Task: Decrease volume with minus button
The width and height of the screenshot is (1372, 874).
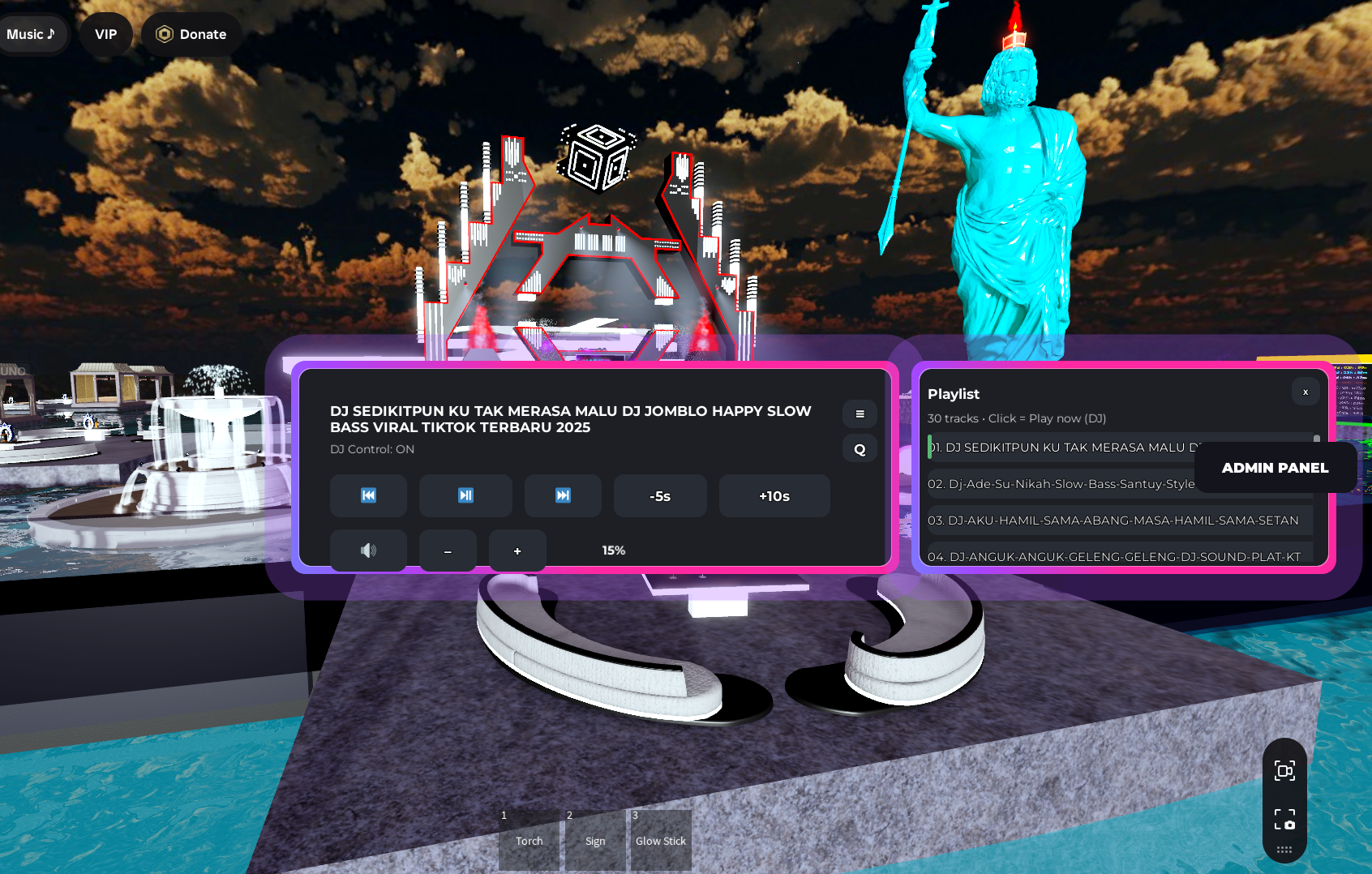Action: (x=448, y=551)
